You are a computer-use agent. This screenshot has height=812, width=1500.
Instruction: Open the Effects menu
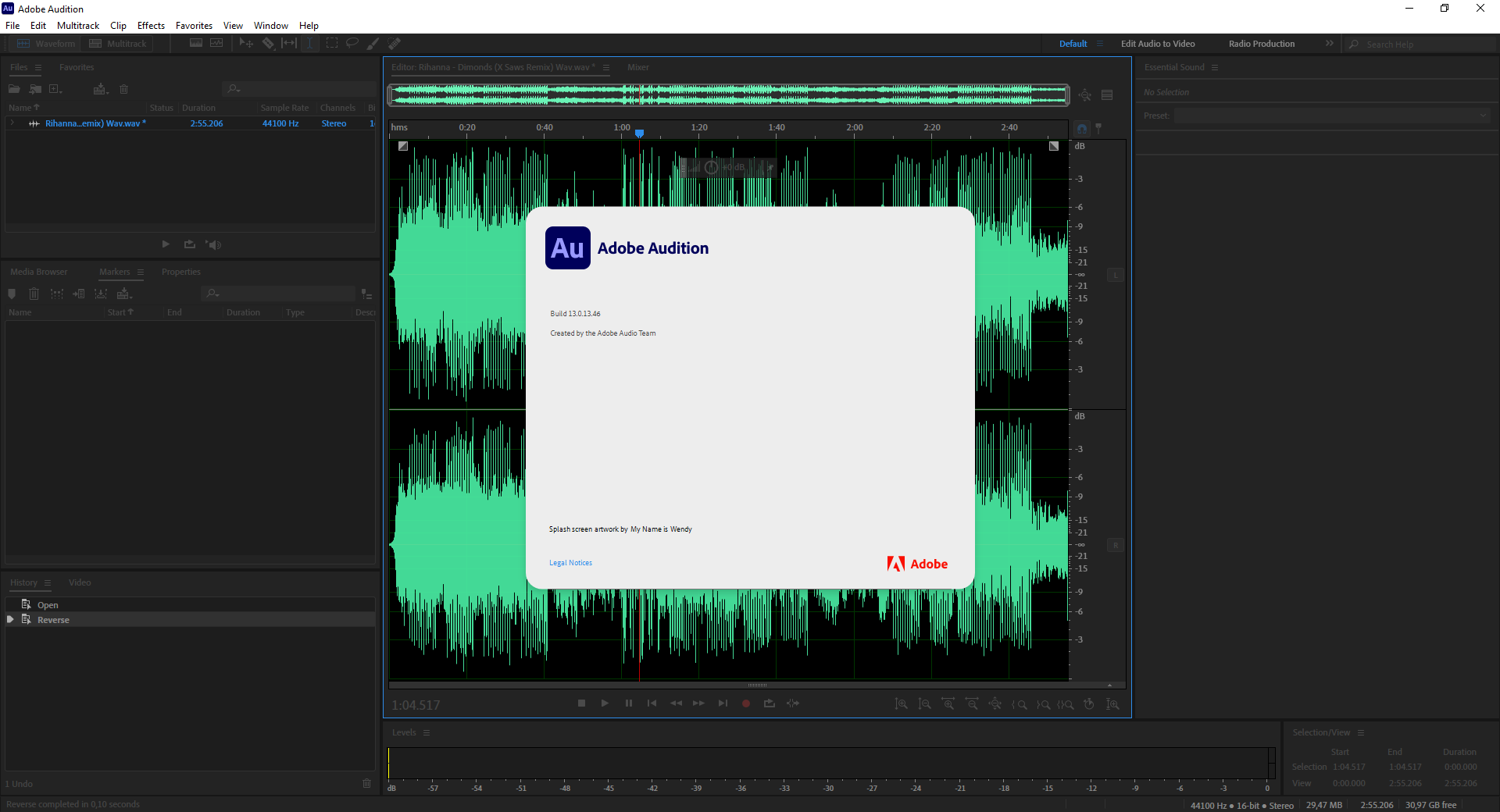[151, 26]
